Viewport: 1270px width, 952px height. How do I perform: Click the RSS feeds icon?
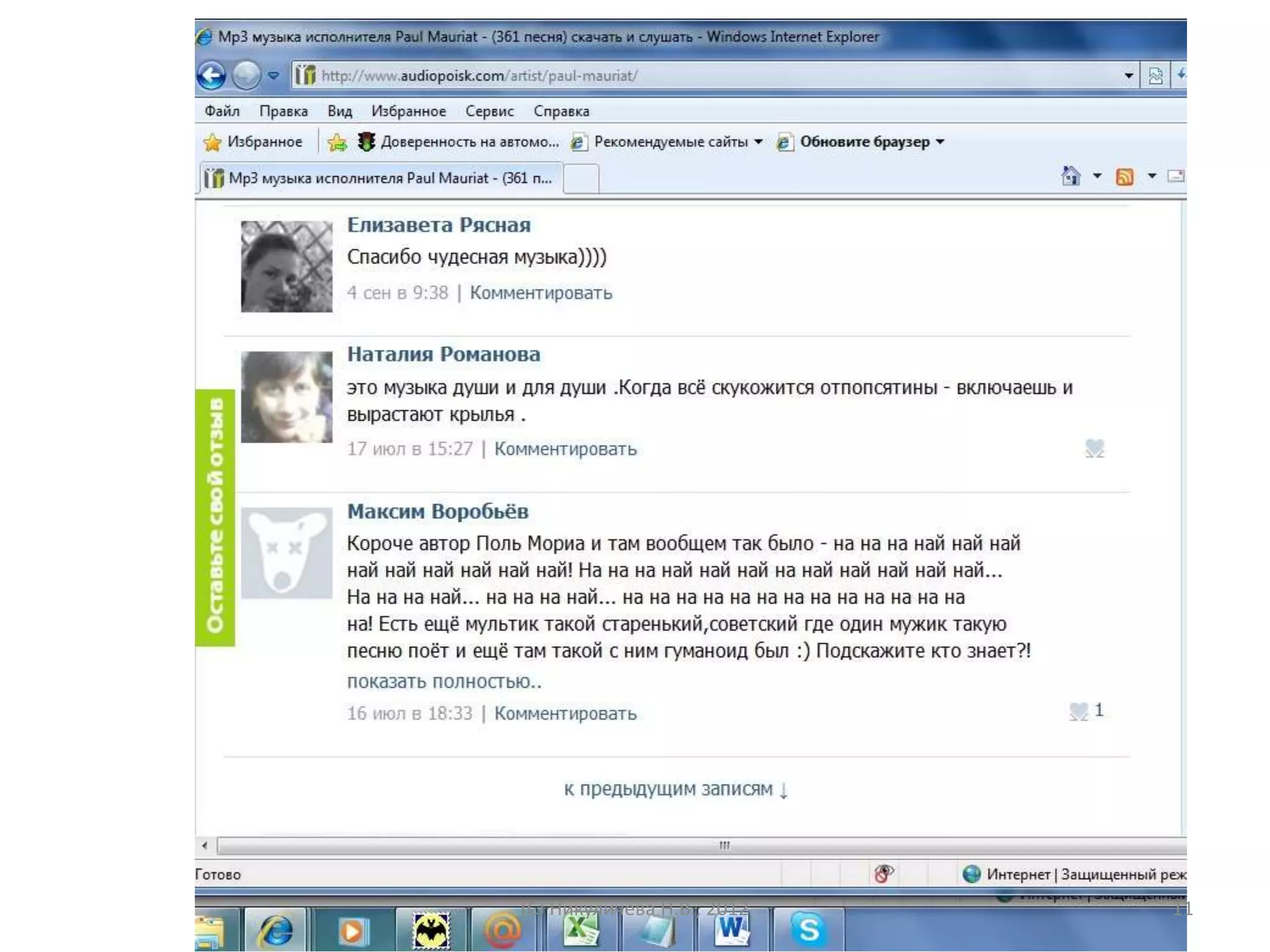click(1124, 177)
